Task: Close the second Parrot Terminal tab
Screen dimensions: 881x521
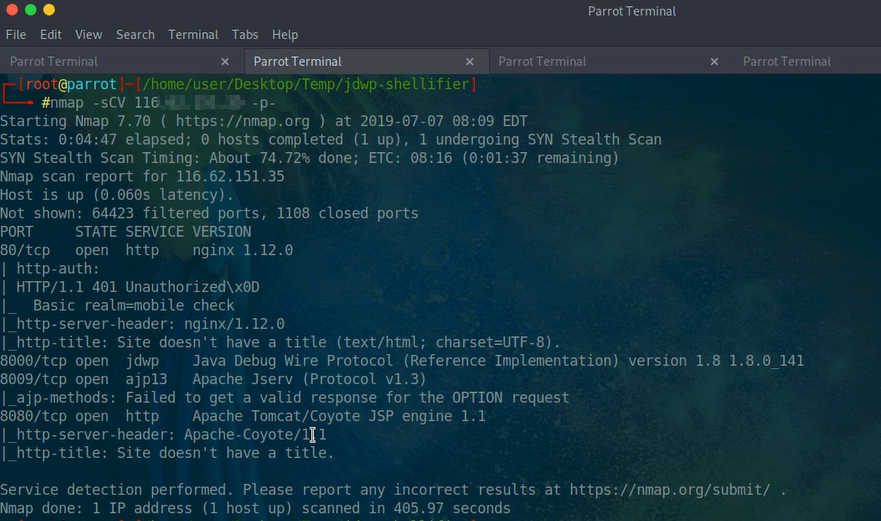Action: (470, 62)
